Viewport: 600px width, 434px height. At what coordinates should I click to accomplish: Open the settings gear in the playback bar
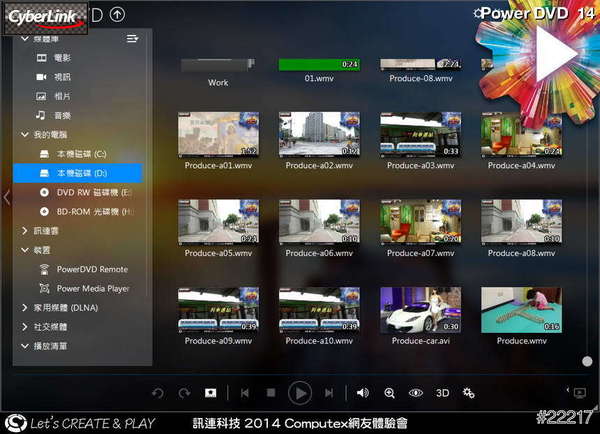(468, 393)
